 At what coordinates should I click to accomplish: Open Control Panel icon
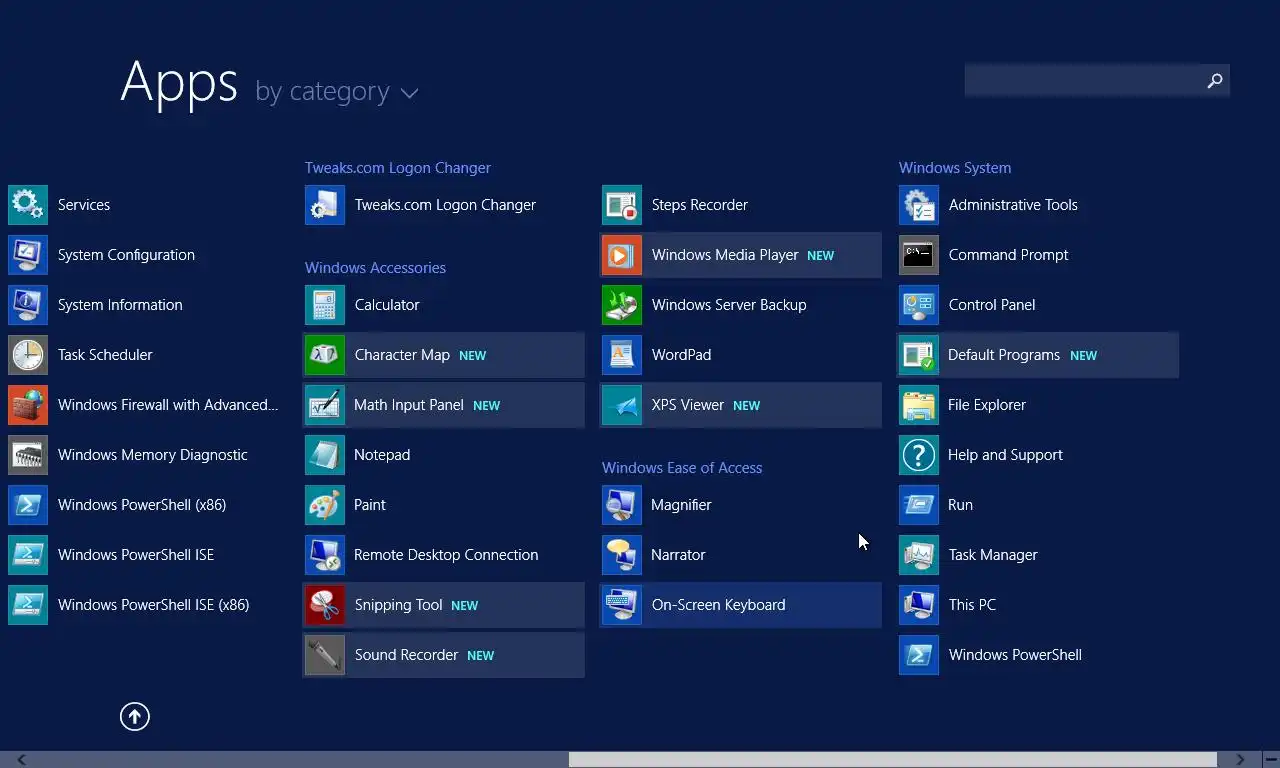(919, 305)
